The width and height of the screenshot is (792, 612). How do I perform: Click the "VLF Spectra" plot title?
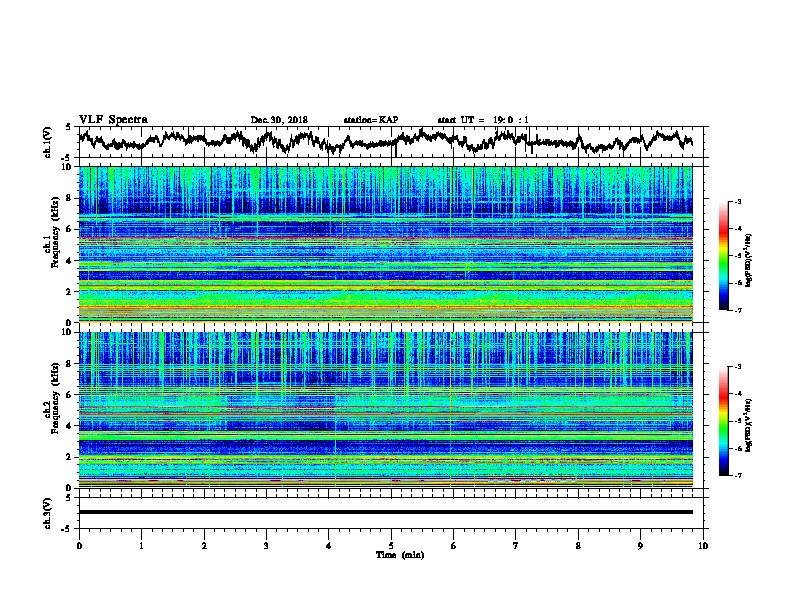113,119
